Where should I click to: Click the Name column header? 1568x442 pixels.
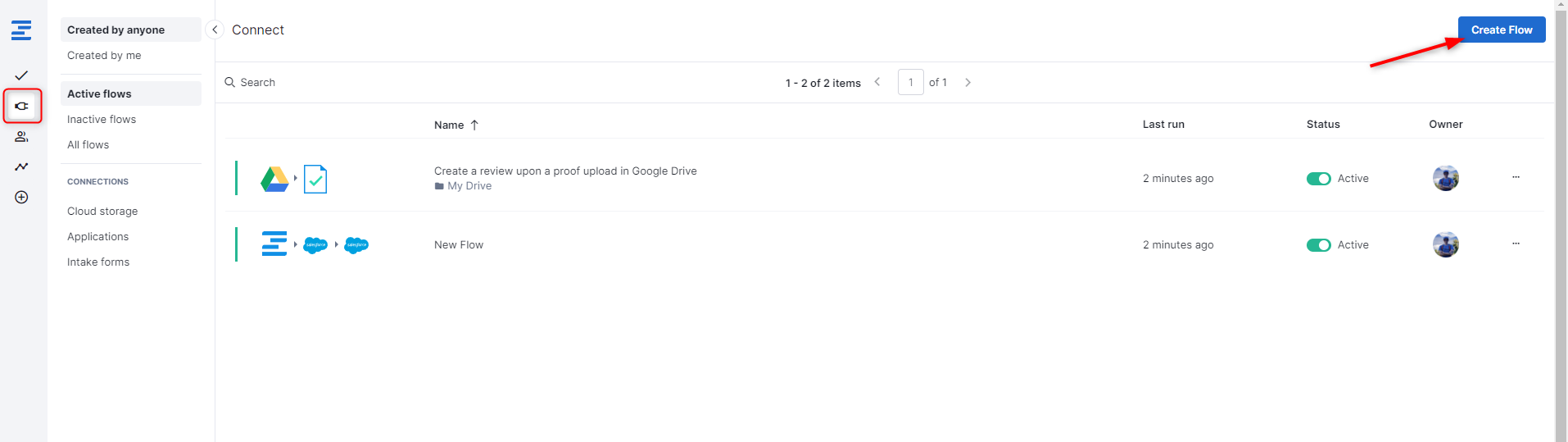coord(449,125)
